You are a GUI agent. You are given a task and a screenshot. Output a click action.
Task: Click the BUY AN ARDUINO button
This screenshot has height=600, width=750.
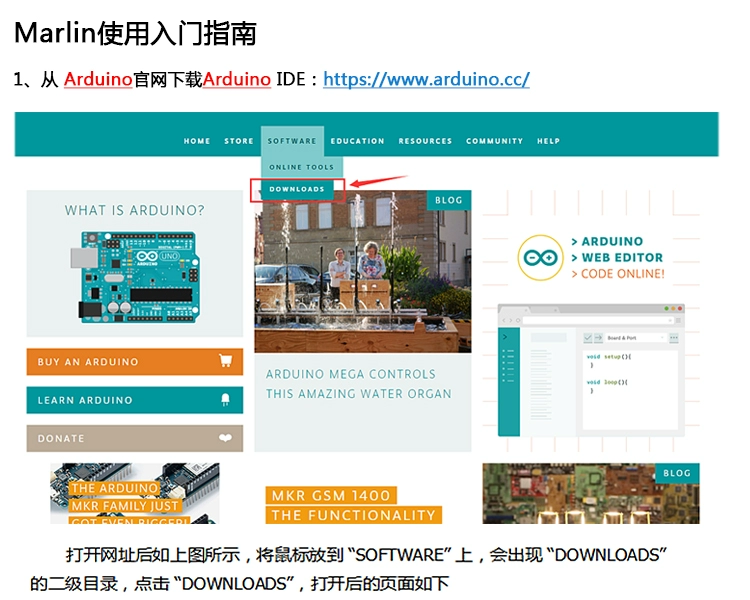point(134,362)
